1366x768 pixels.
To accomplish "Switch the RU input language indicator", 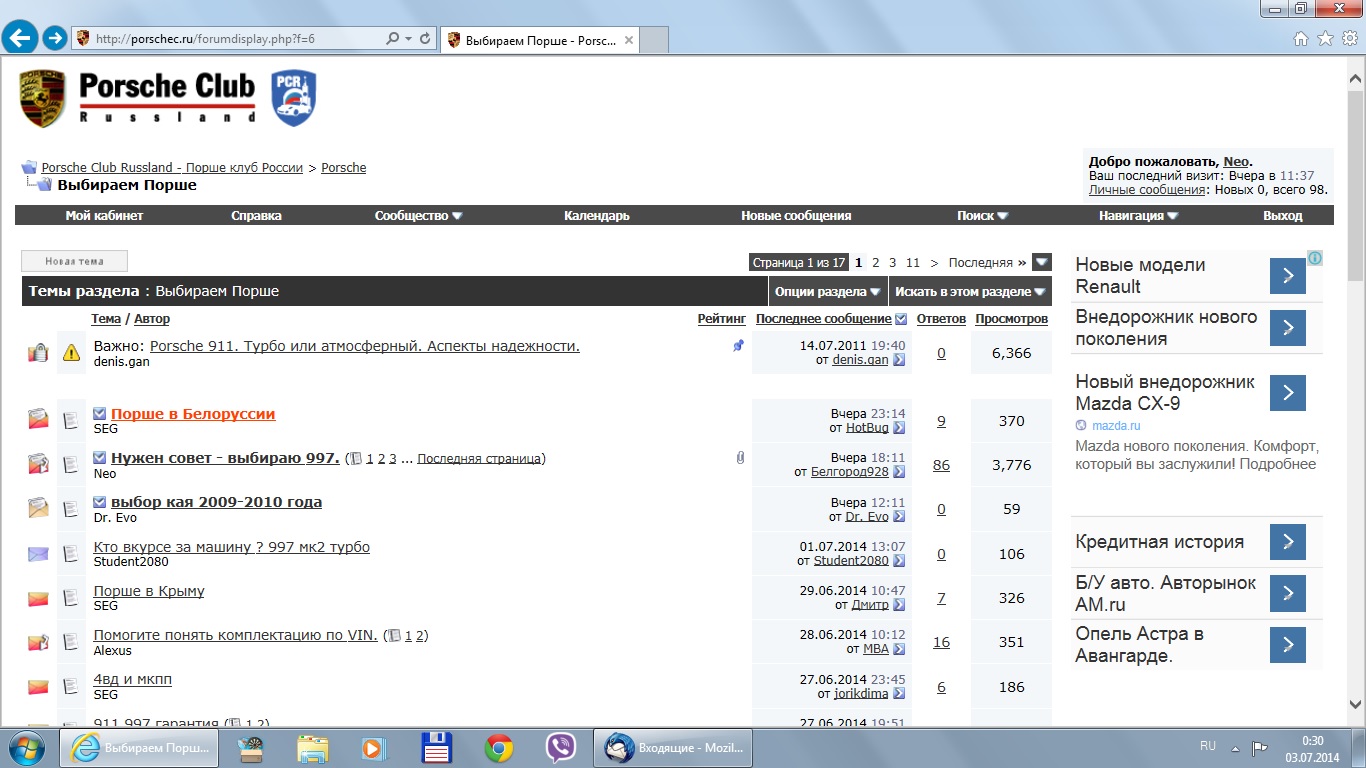I will pyautogui.click(x=1208, y=746).
